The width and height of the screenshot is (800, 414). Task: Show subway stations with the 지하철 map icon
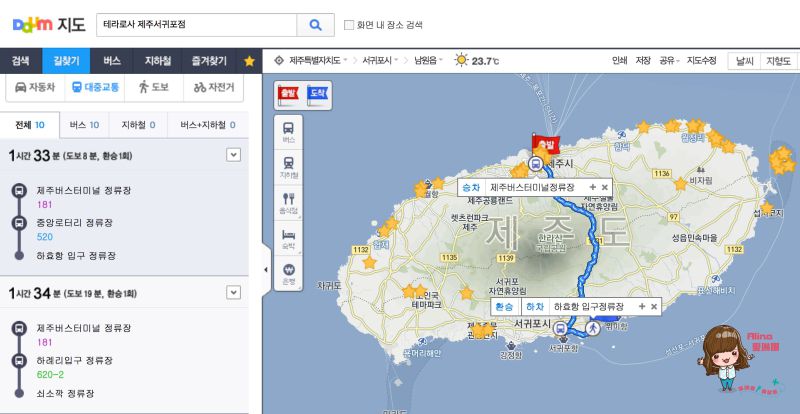pyautogui.click(x=288, y=168)
